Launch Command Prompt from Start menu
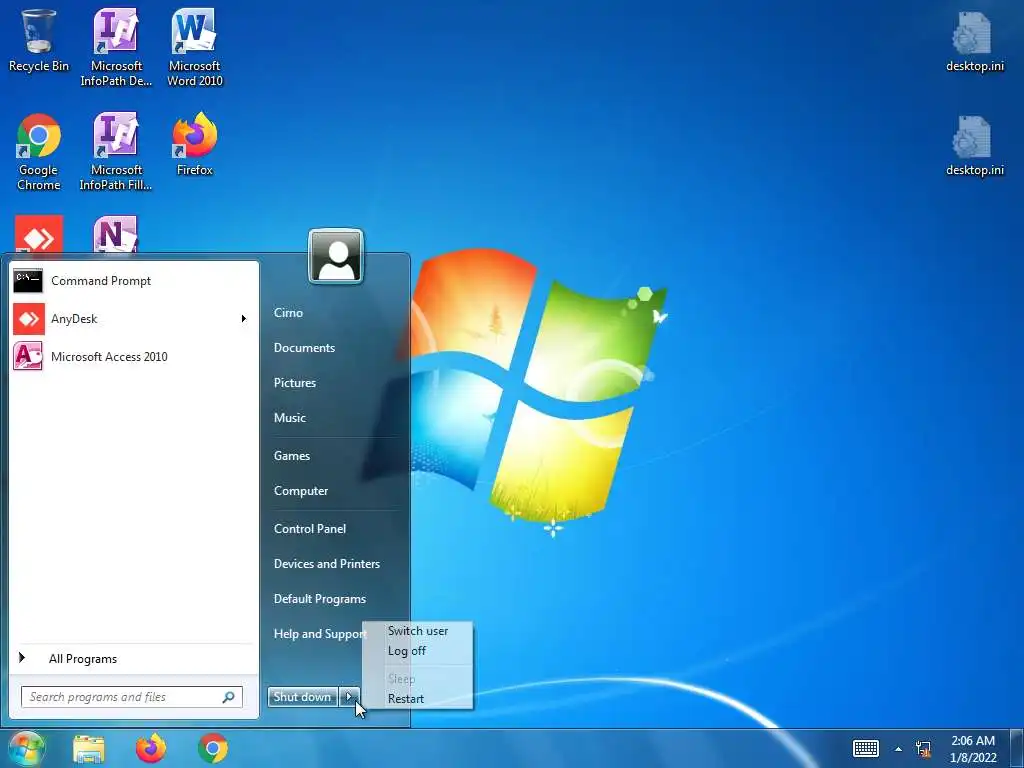This screenshot has width=1024, height=768. [133, 281]
